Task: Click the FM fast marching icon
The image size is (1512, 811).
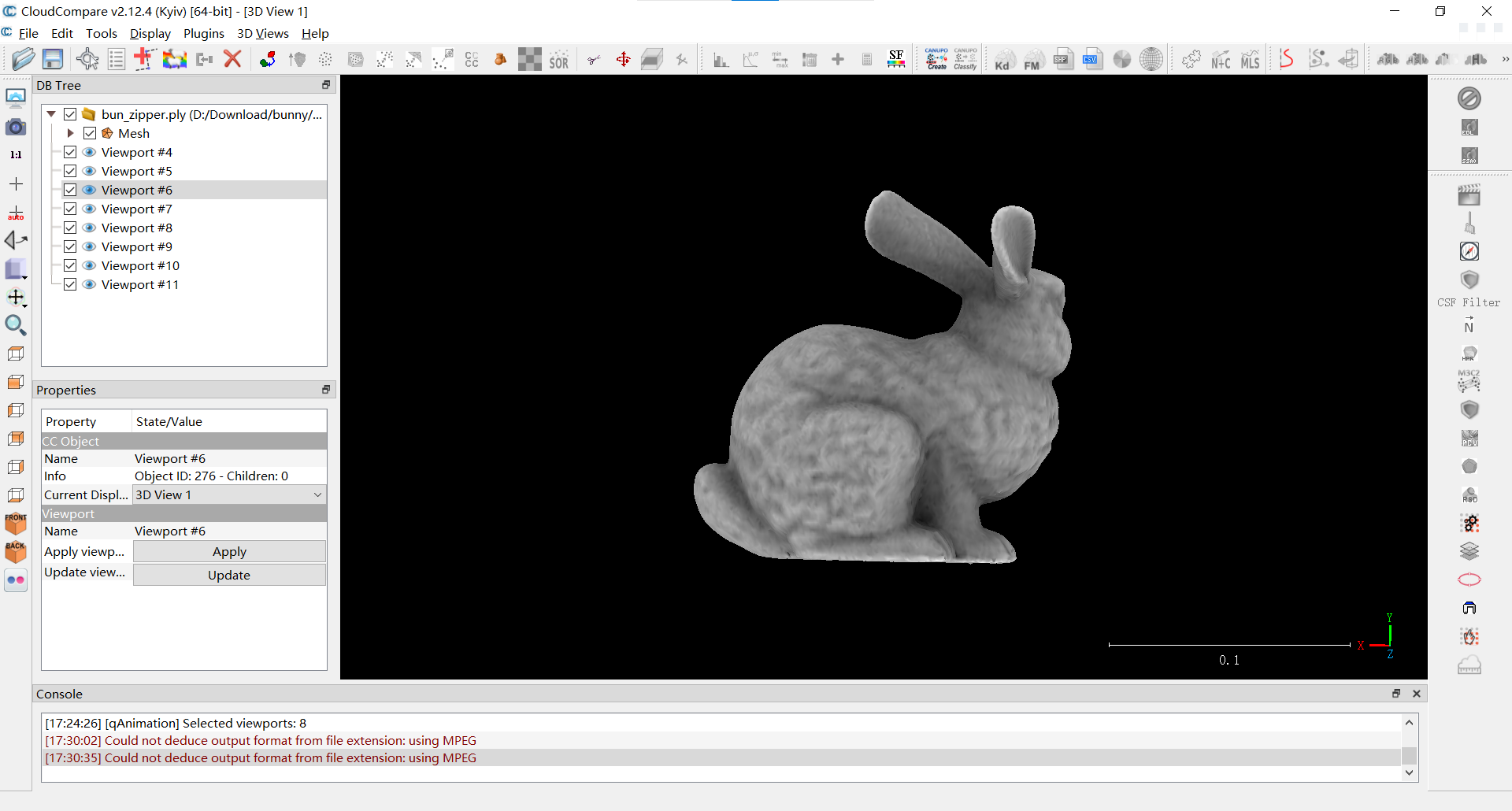Action: click(x=1032, y=61)
